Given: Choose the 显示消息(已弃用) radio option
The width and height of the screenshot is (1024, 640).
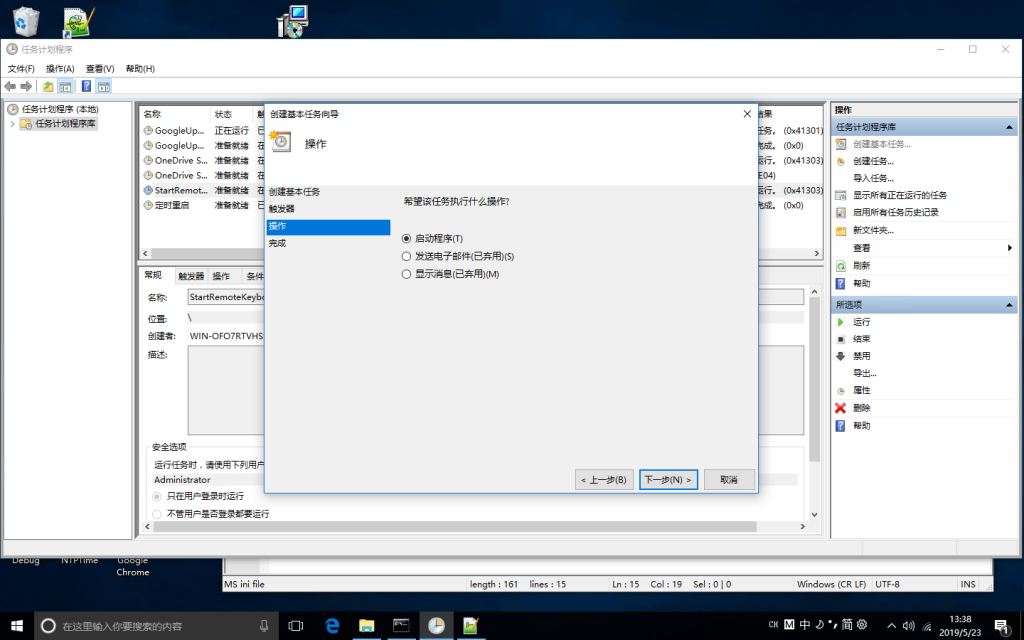Looking at the screenshot, I should point(406,274).
